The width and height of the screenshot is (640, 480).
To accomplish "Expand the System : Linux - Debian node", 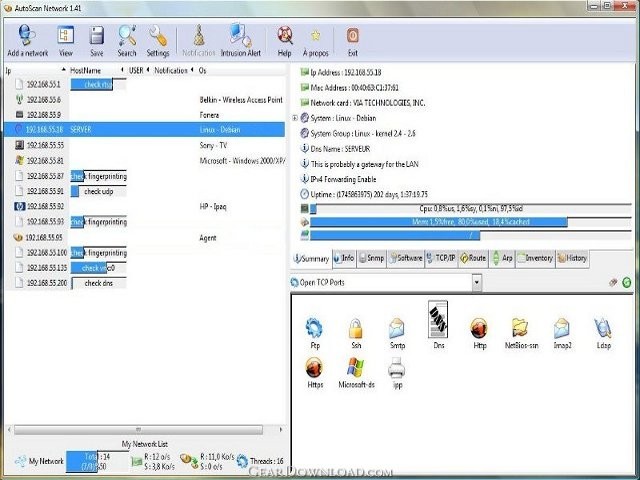I will click(x=295, y=118).
